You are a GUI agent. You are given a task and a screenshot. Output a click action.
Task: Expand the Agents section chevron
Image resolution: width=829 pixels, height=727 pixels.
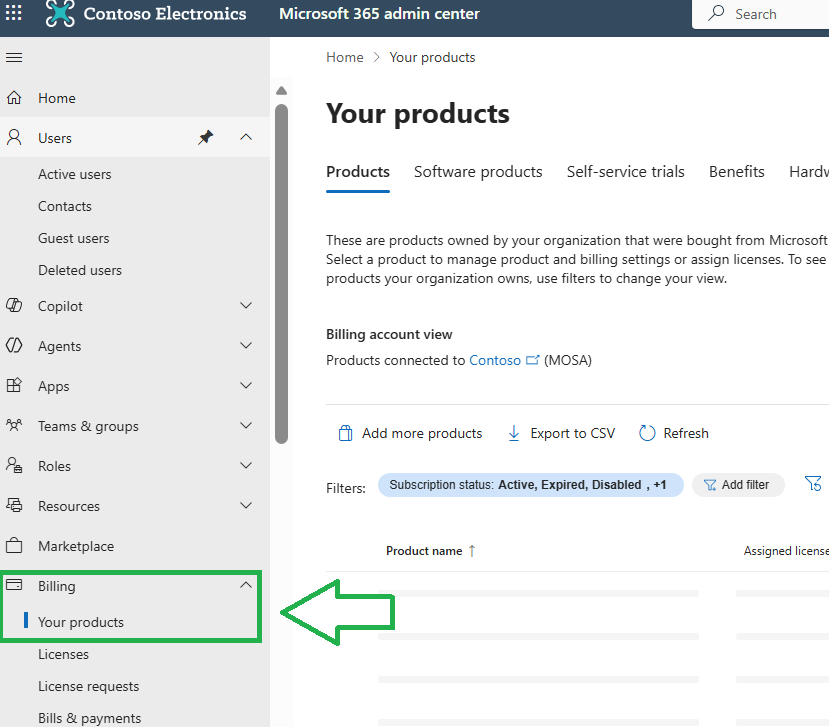pos(246,346)
